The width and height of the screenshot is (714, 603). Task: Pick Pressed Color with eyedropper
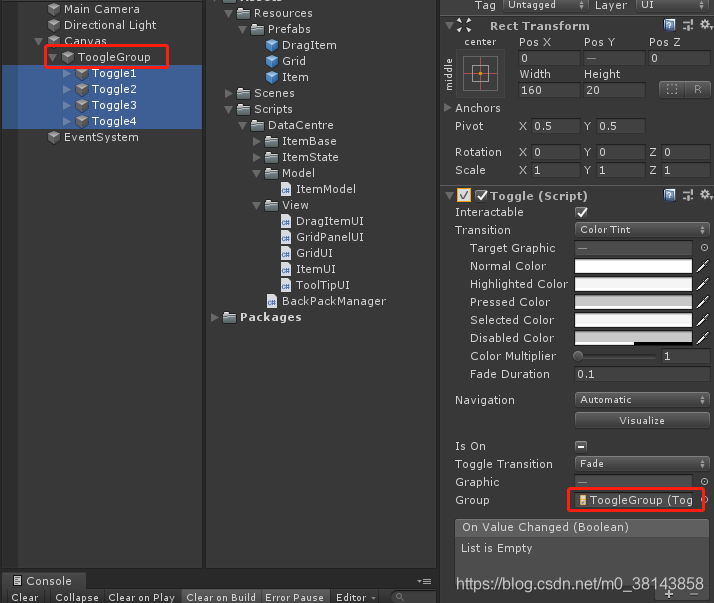tap(703, 302)
